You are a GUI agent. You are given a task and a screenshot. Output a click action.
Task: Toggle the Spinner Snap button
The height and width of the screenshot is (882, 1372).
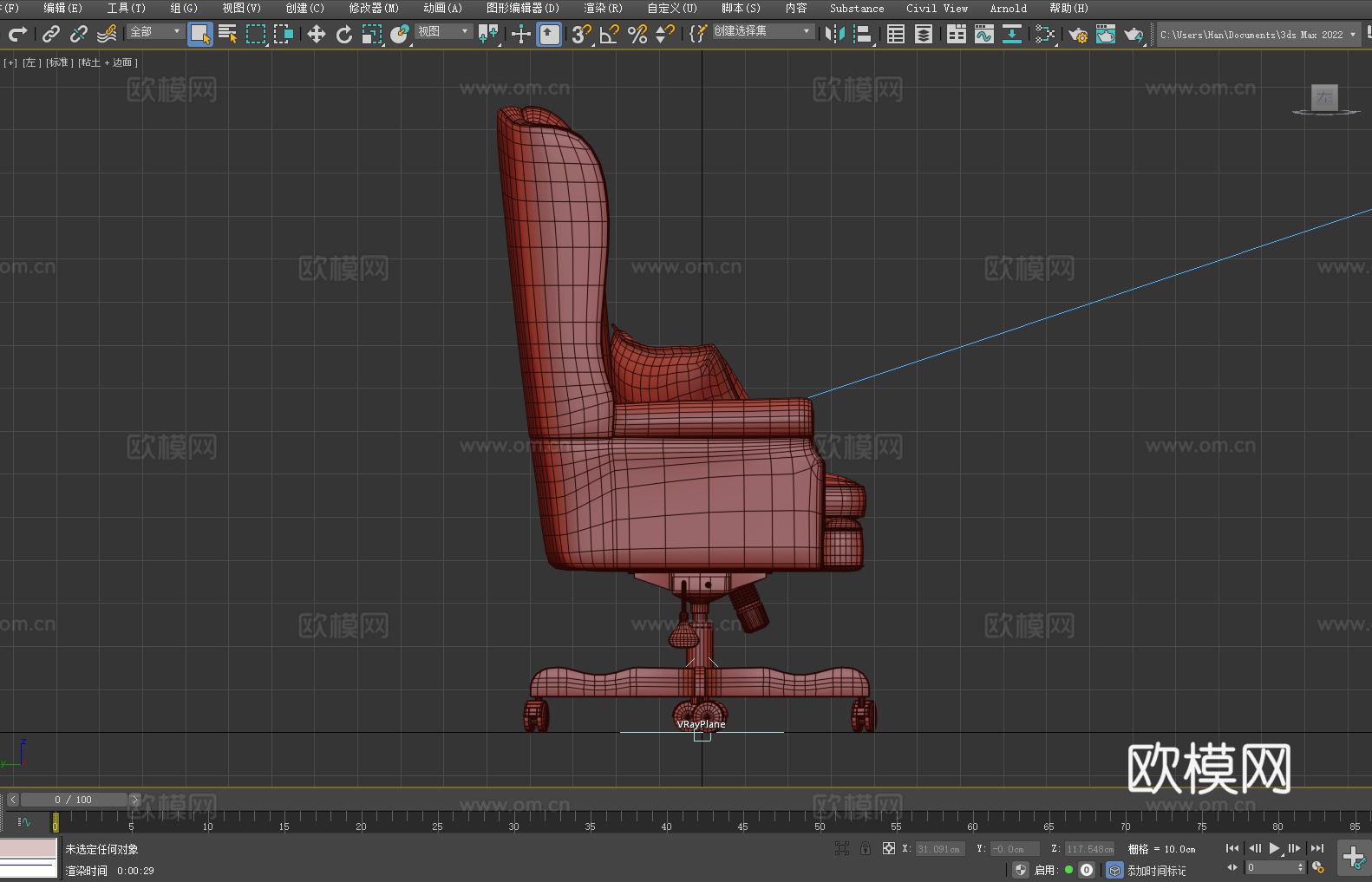(x=665, y=34)
